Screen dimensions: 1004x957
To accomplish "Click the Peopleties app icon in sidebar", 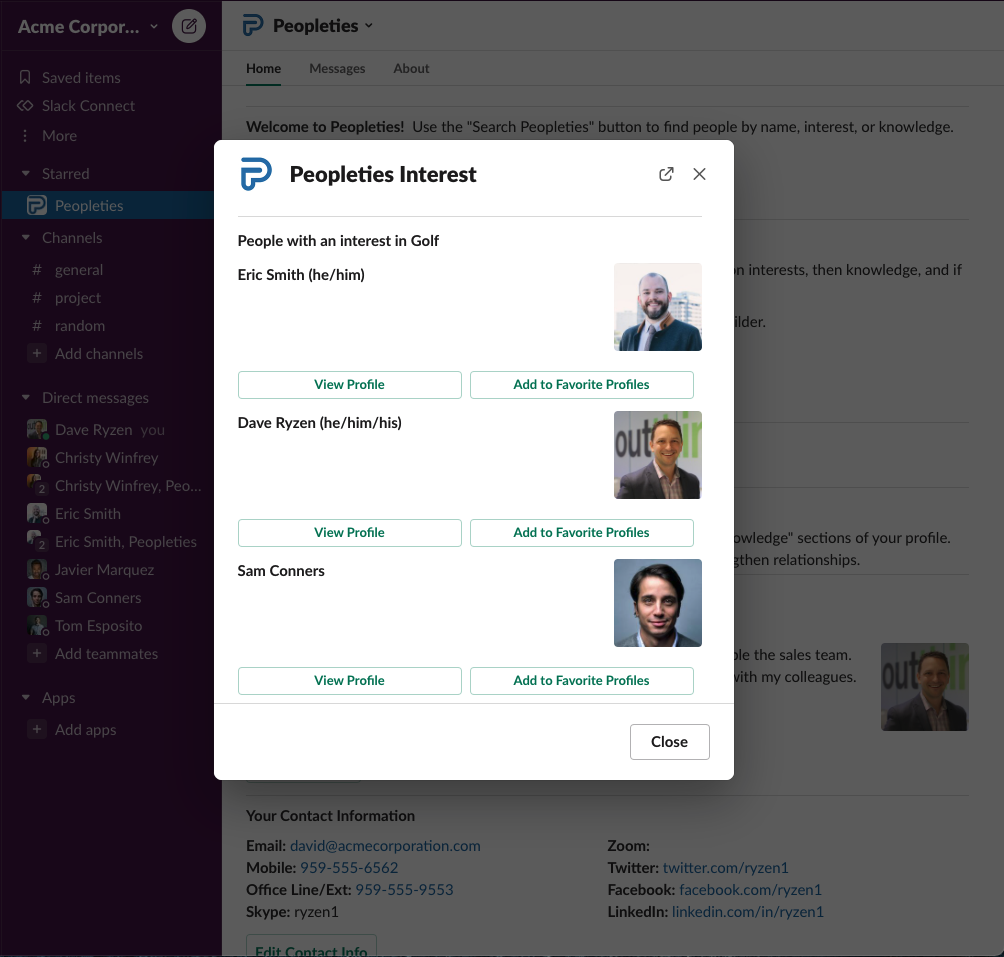I will click(x=36, y=205).
